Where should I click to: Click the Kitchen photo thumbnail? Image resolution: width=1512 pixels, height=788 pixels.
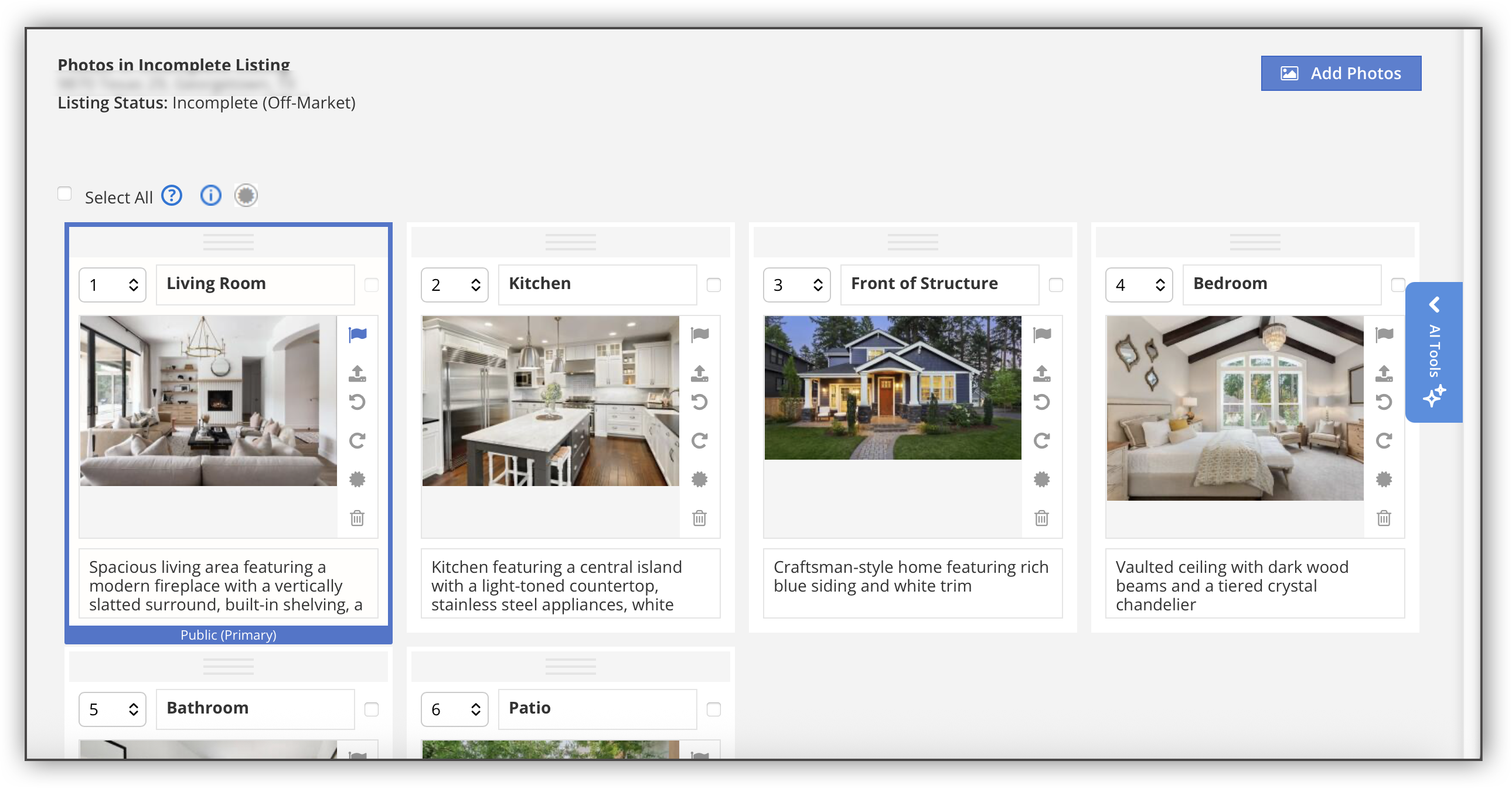[x=550, y=401]
